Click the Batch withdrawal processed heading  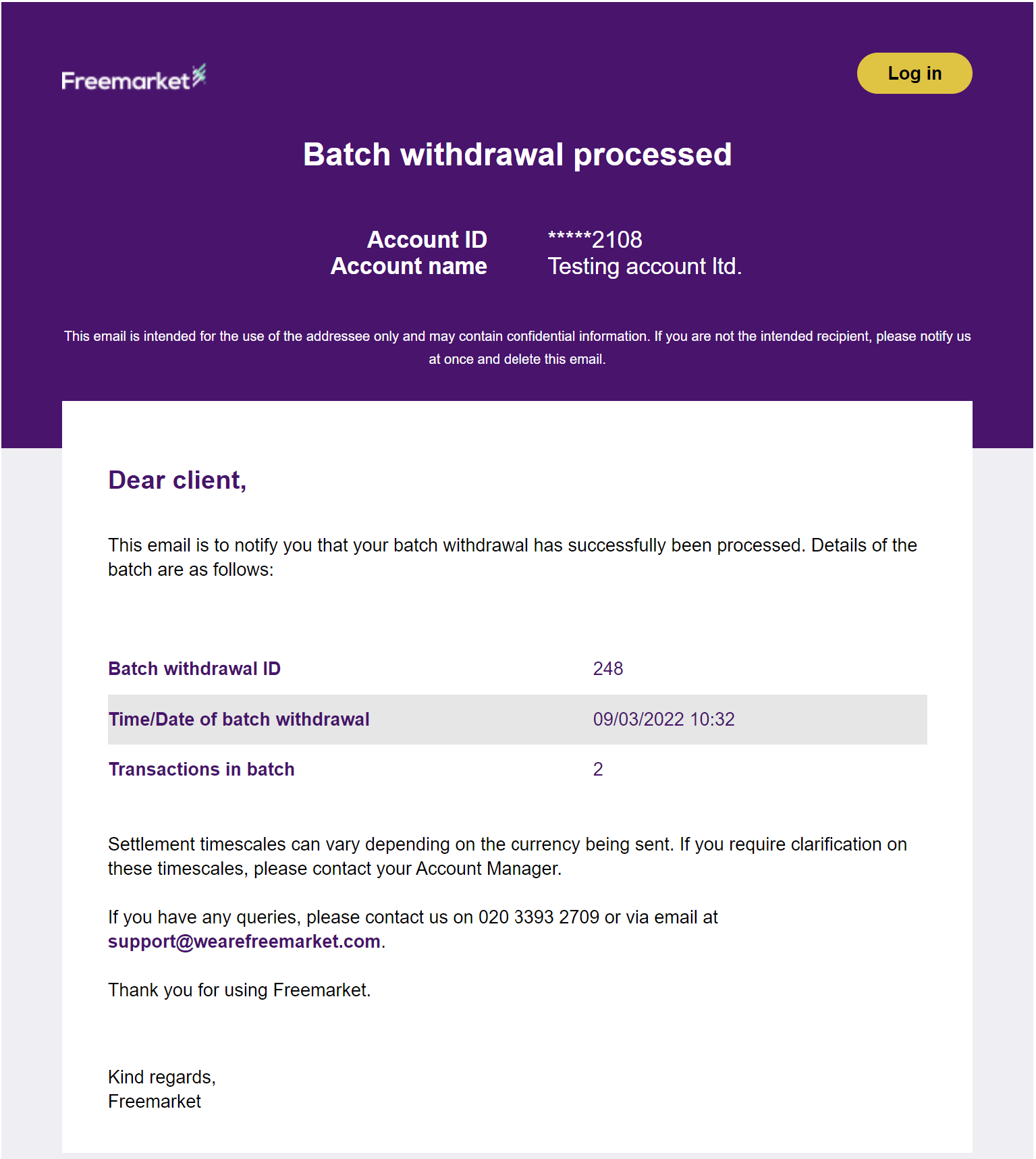point(518,155)
